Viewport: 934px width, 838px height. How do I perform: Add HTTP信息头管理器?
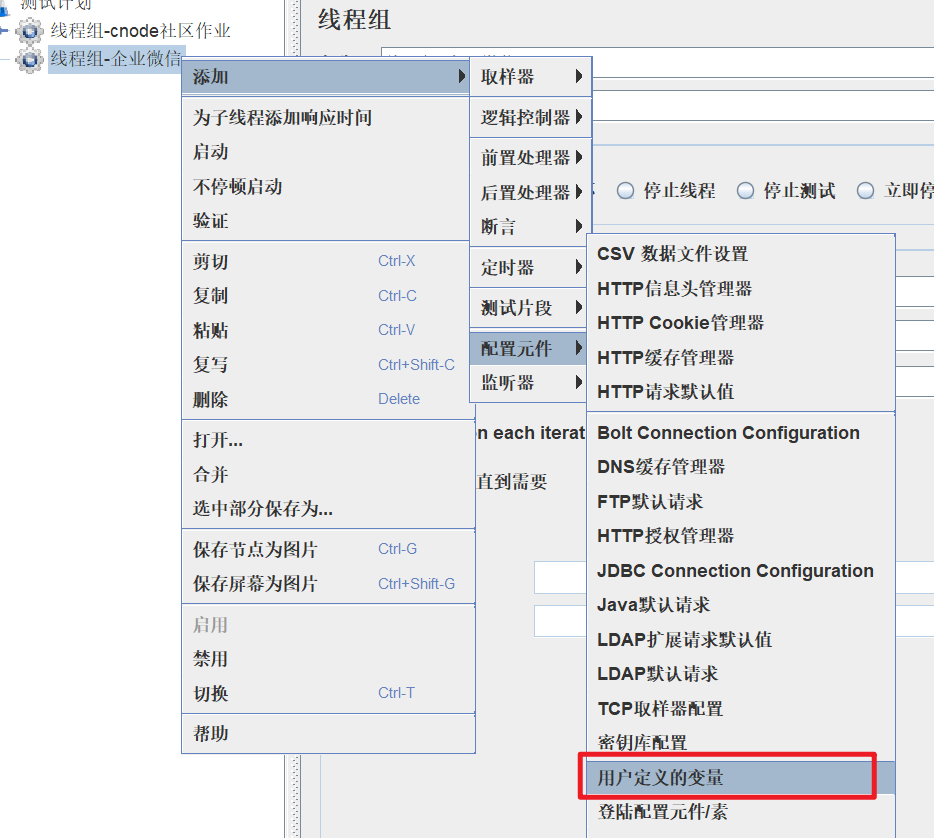[741, 288]
